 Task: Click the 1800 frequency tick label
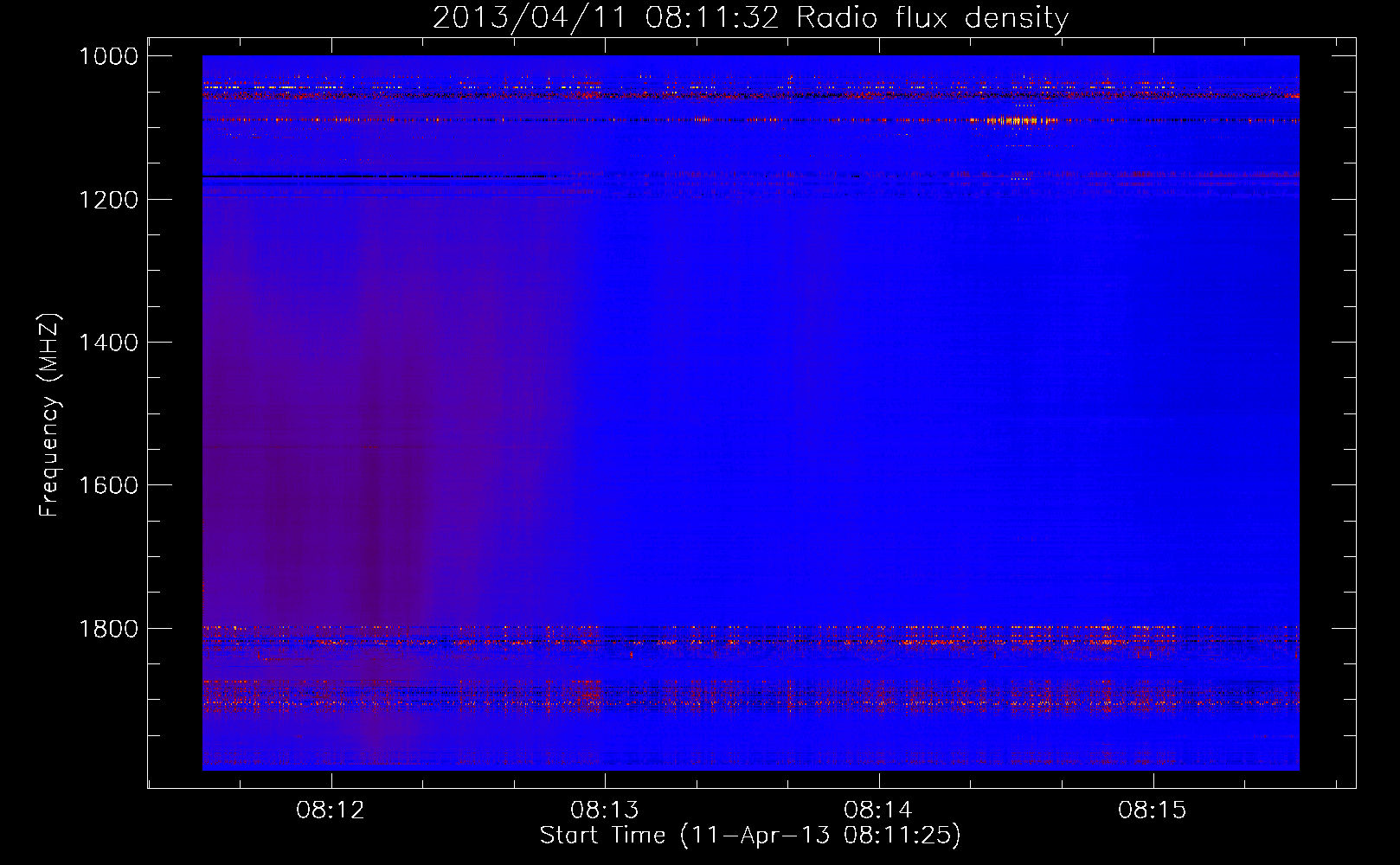point(109,629)
